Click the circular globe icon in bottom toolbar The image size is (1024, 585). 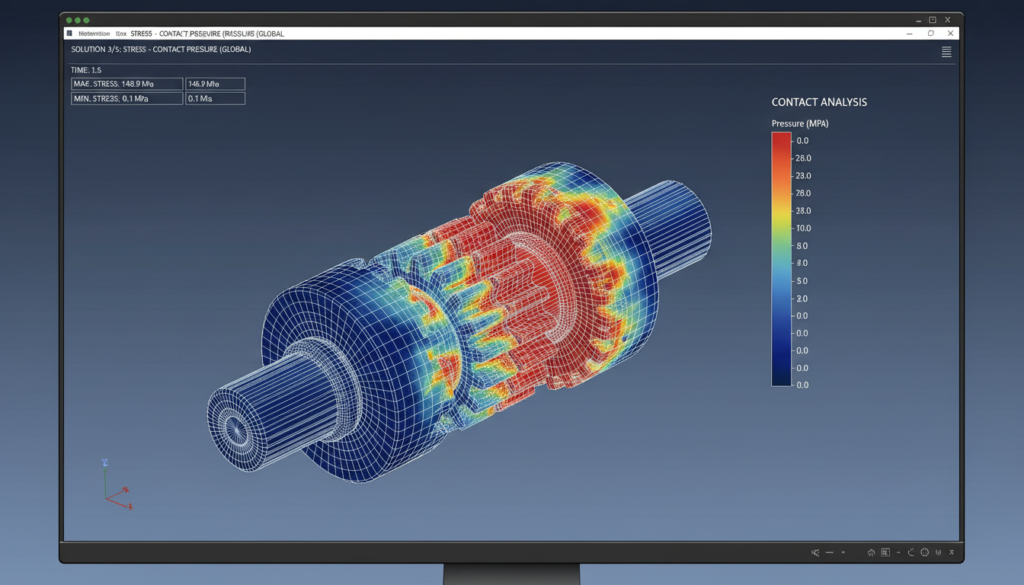point(925,552)
